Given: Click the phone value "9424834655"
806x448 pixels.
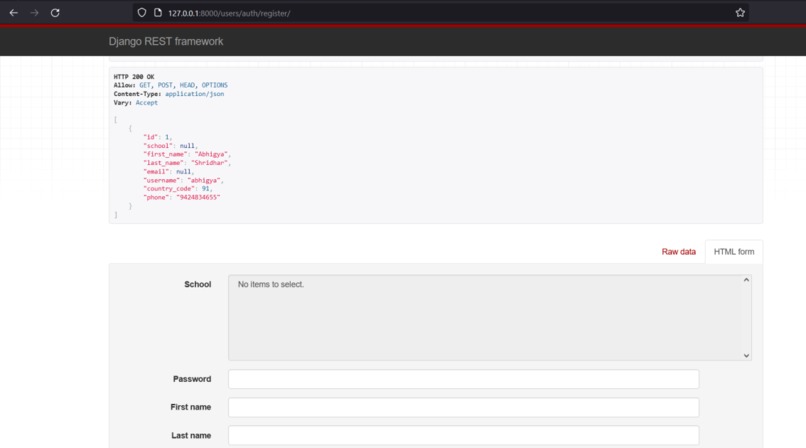Looking at the screenshot, I should click(198, 197).
